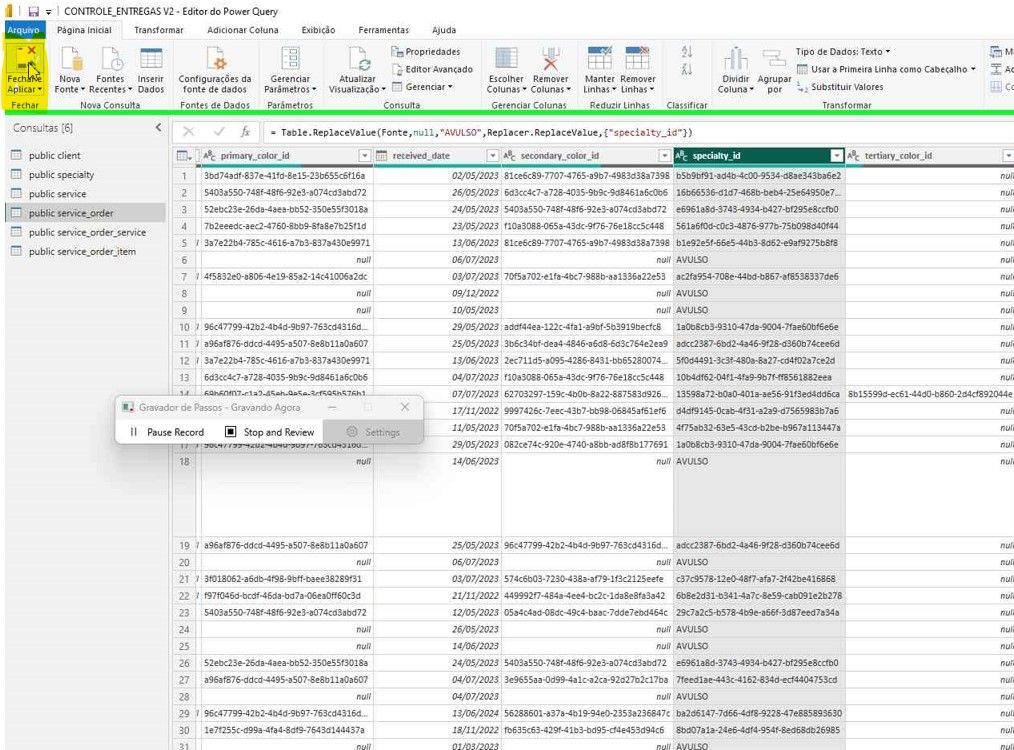Click the Fechar e Aplicar icon
Viewport: 1014px width, 750px height.
click(25, 59)
